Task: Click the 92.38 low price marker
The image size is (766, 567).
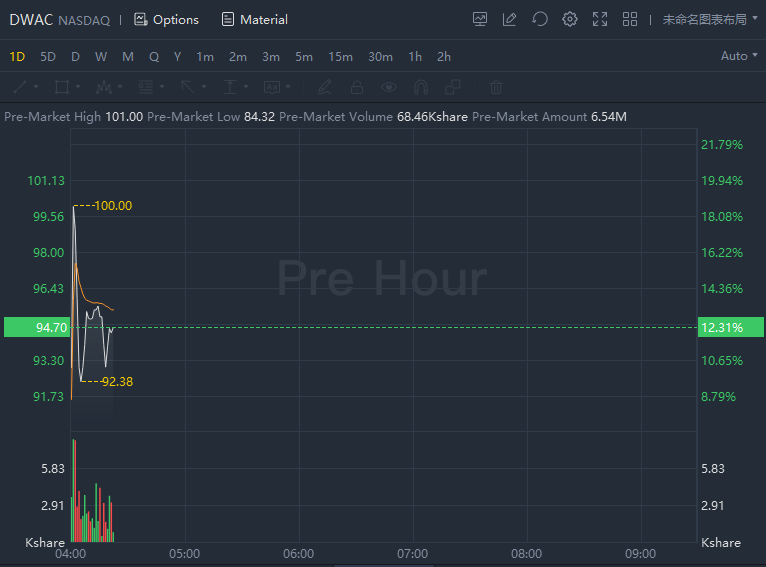Action: pyautogui.click(x=117, y=381)
